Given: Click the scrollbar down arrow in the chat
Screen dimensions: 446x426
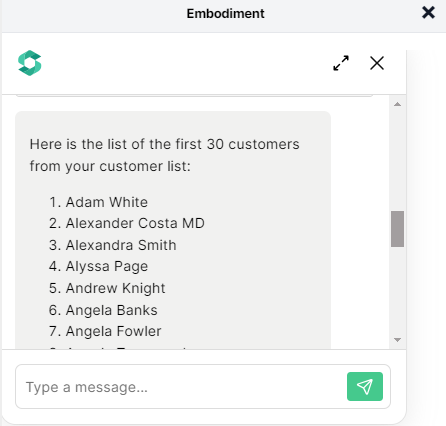Looking at the screenshot, I should coord(397,340).
